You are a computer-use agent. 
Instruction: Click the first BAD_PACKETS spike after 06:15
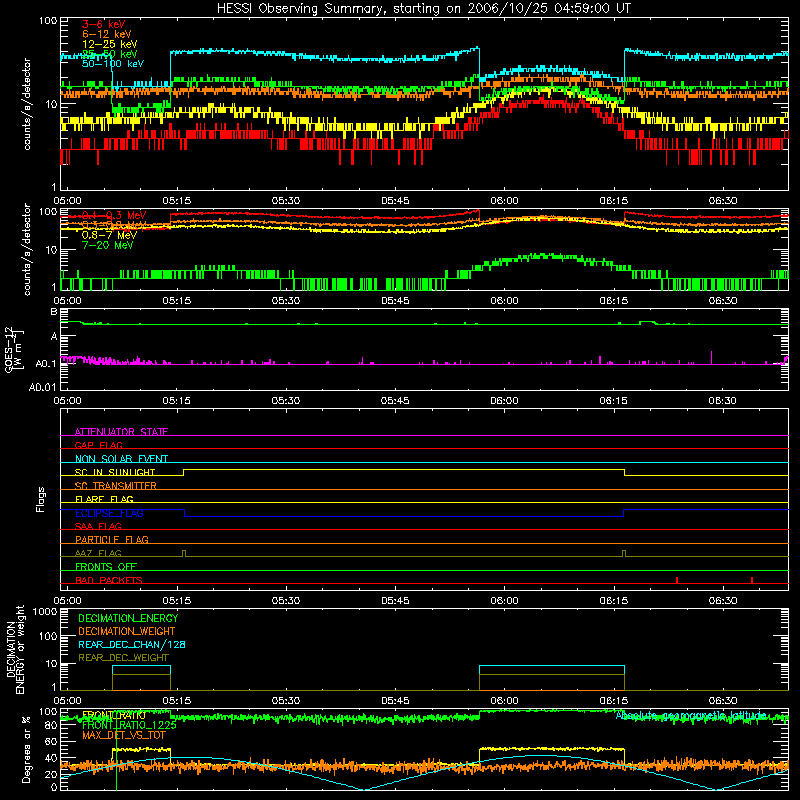[x=677, y=580]
